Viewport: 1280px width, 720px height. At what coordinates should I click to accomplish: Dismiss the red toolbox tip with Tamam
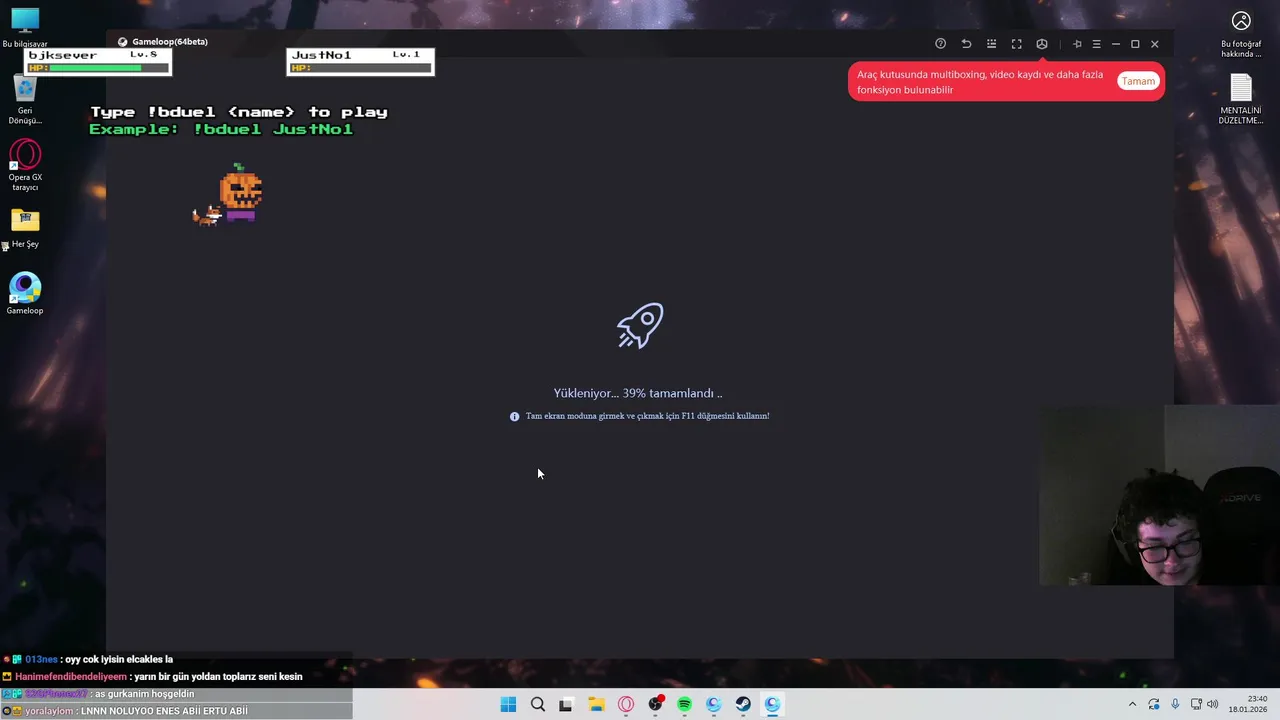[1138, 81]
